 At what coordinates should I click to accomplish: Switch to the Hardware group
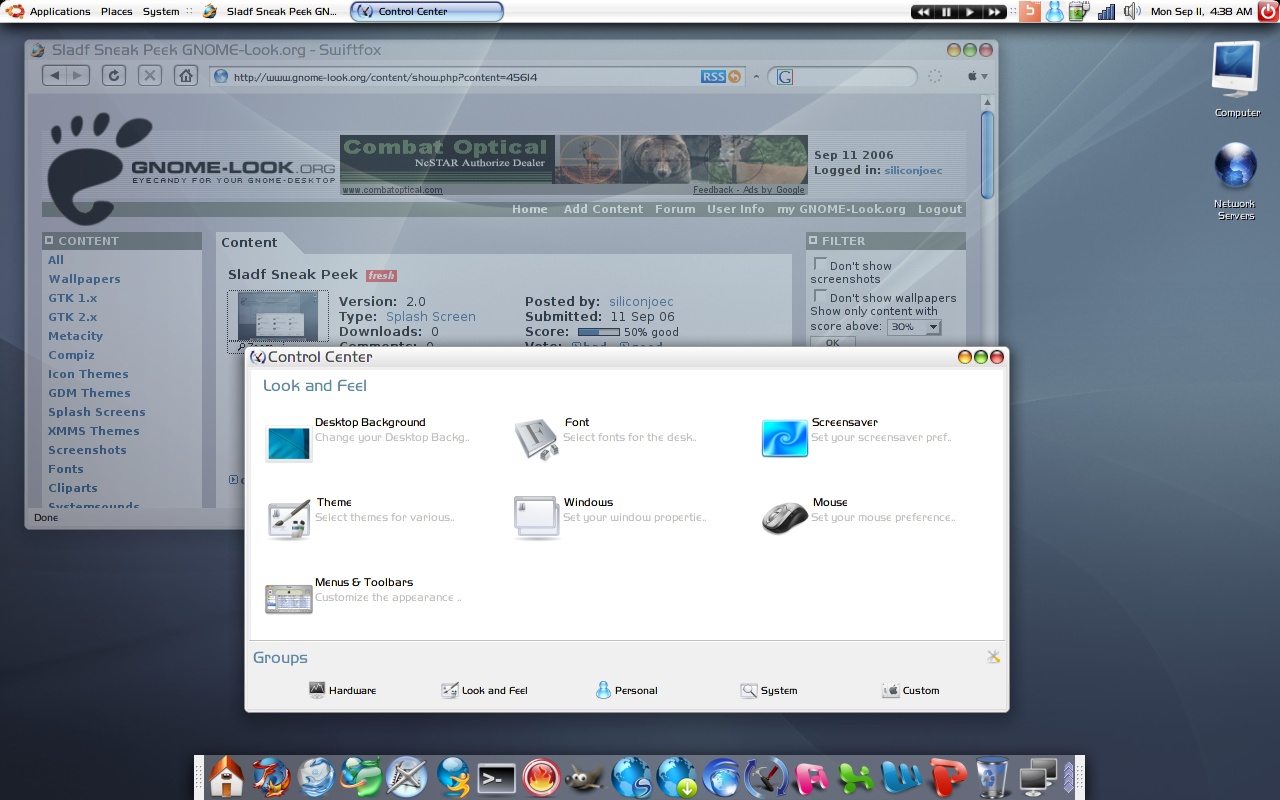coord(342,690)
